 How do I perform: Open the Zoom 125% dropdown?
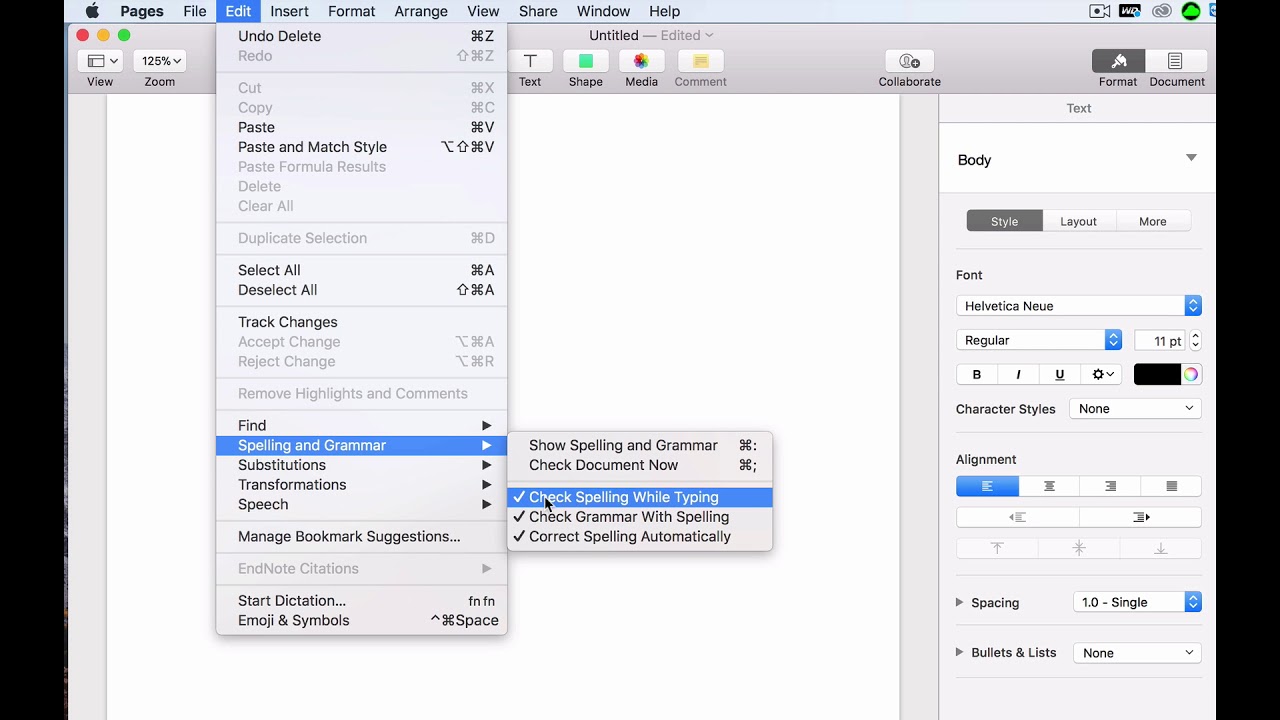coord(160,61)
